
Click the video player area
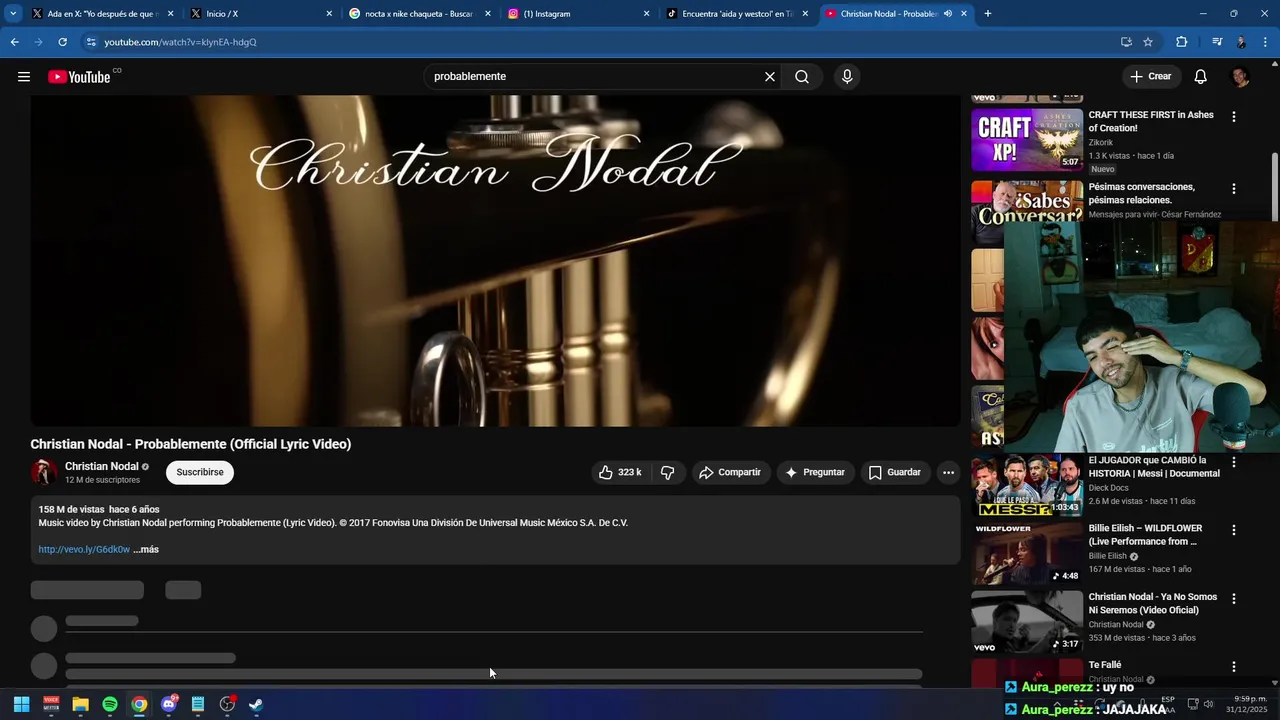click(x=495, y=260)
